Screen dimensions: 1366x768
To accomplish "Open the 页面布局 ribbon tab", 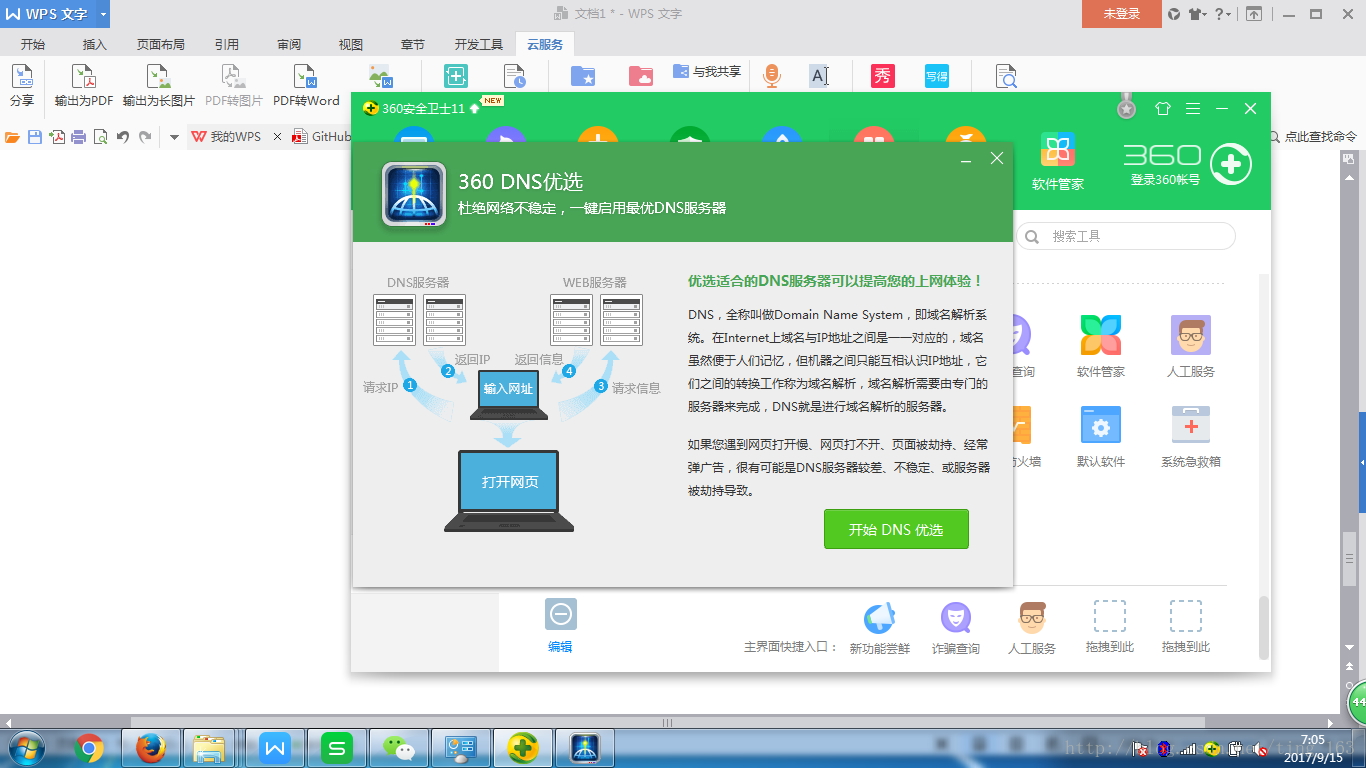I will coord(161,45).
